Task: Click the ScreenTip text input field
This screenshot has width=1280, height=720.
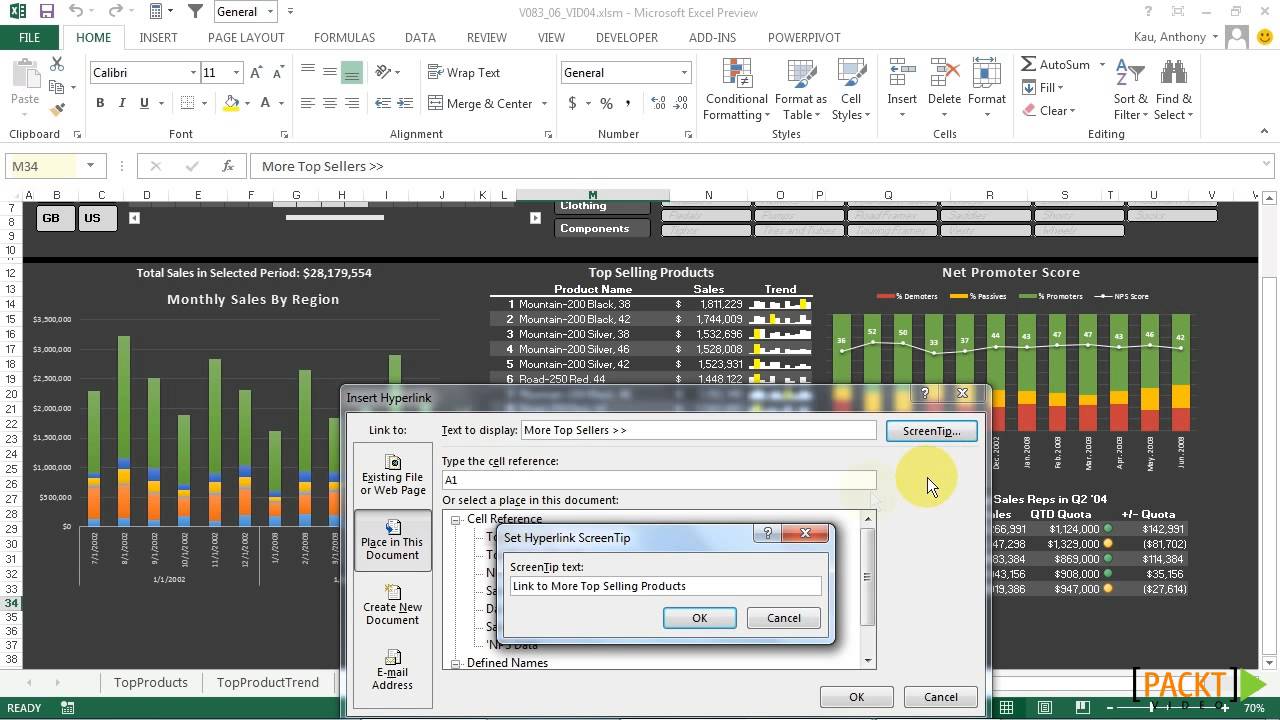Action: (x=665, y=586)
